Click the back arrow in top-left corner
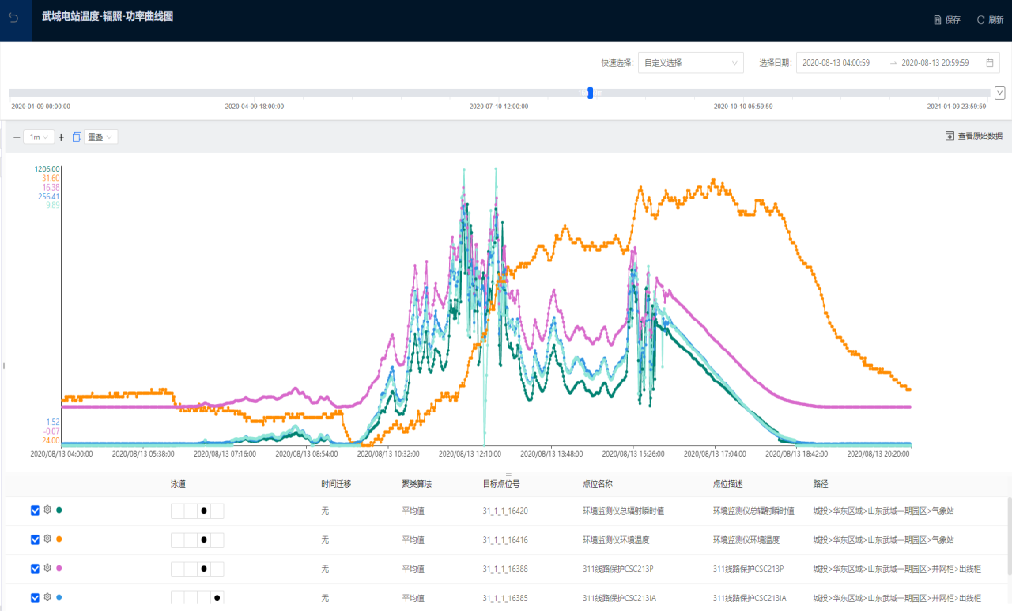This screenshot has height=611, width=1013. point(14,18)
